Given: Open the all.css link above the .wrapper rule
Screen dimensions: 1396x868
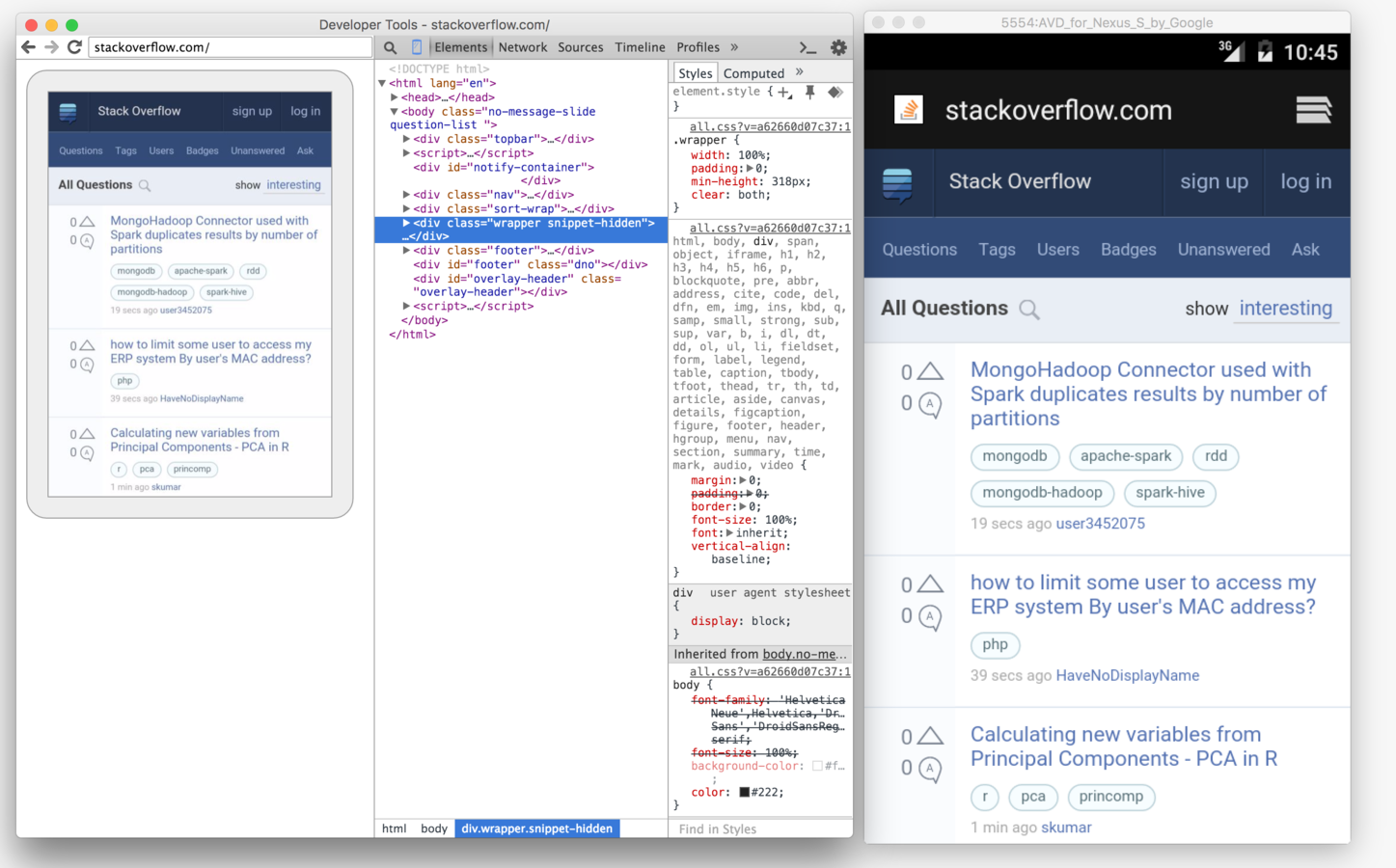Looking at the screenshot, I should 770,126.
